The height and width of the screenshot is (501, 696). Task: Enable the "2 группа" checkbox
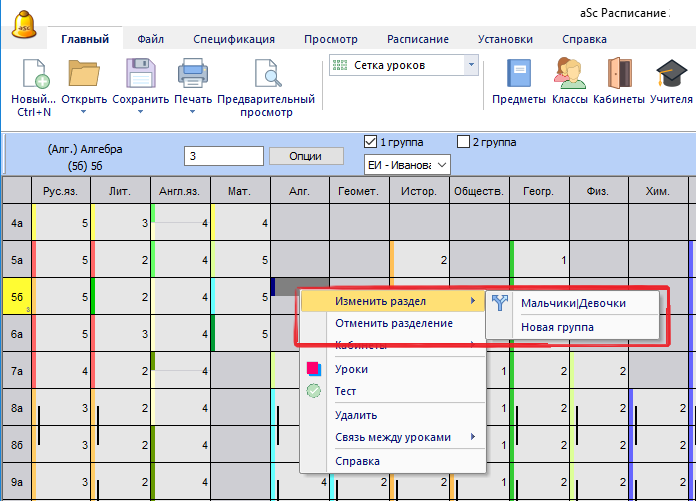coord(463,141)
